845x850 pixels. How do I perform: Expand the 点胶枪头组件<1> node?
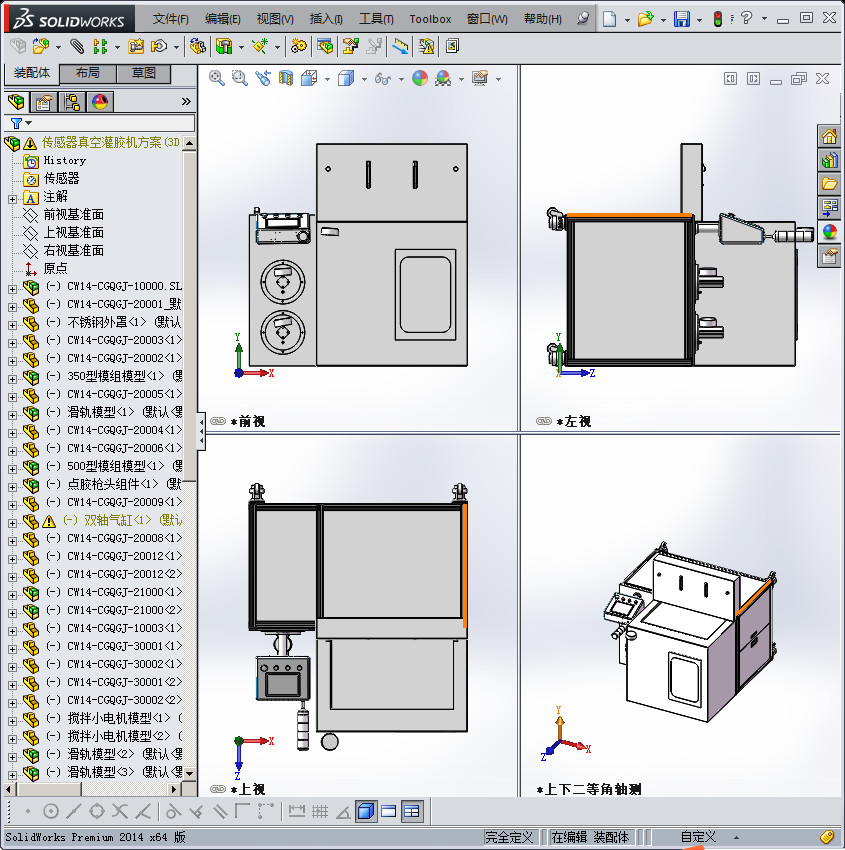[x=12, y=487]
